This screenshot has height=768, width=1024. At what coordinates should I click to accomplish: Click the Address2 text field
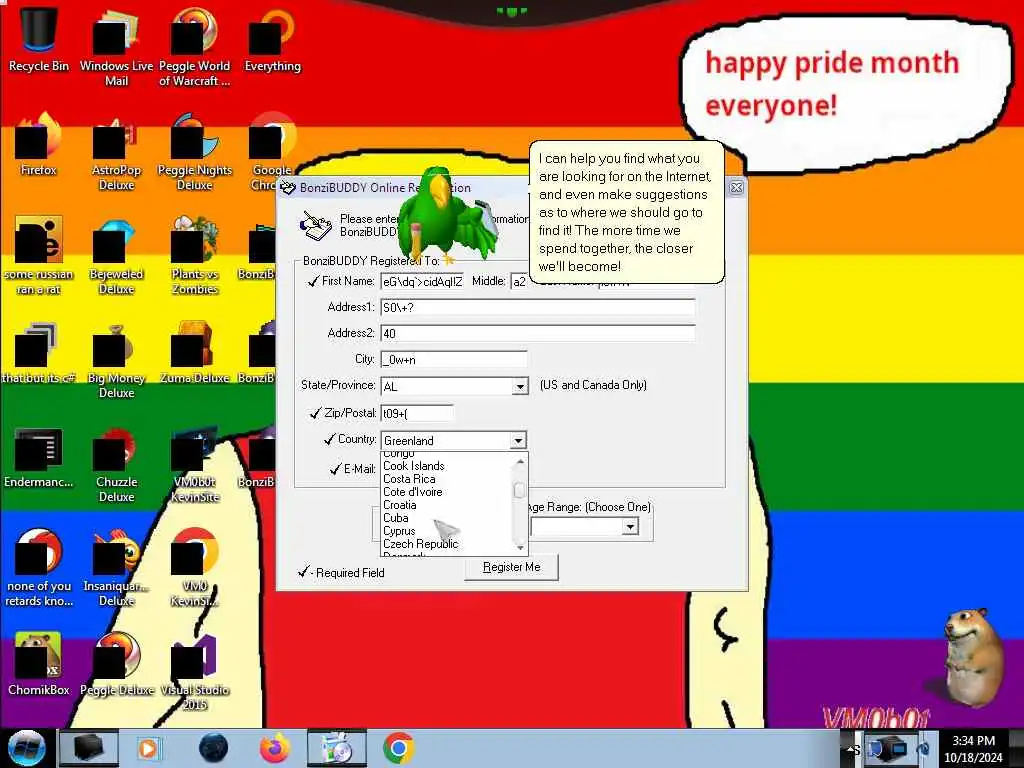(x=537, y=334)
